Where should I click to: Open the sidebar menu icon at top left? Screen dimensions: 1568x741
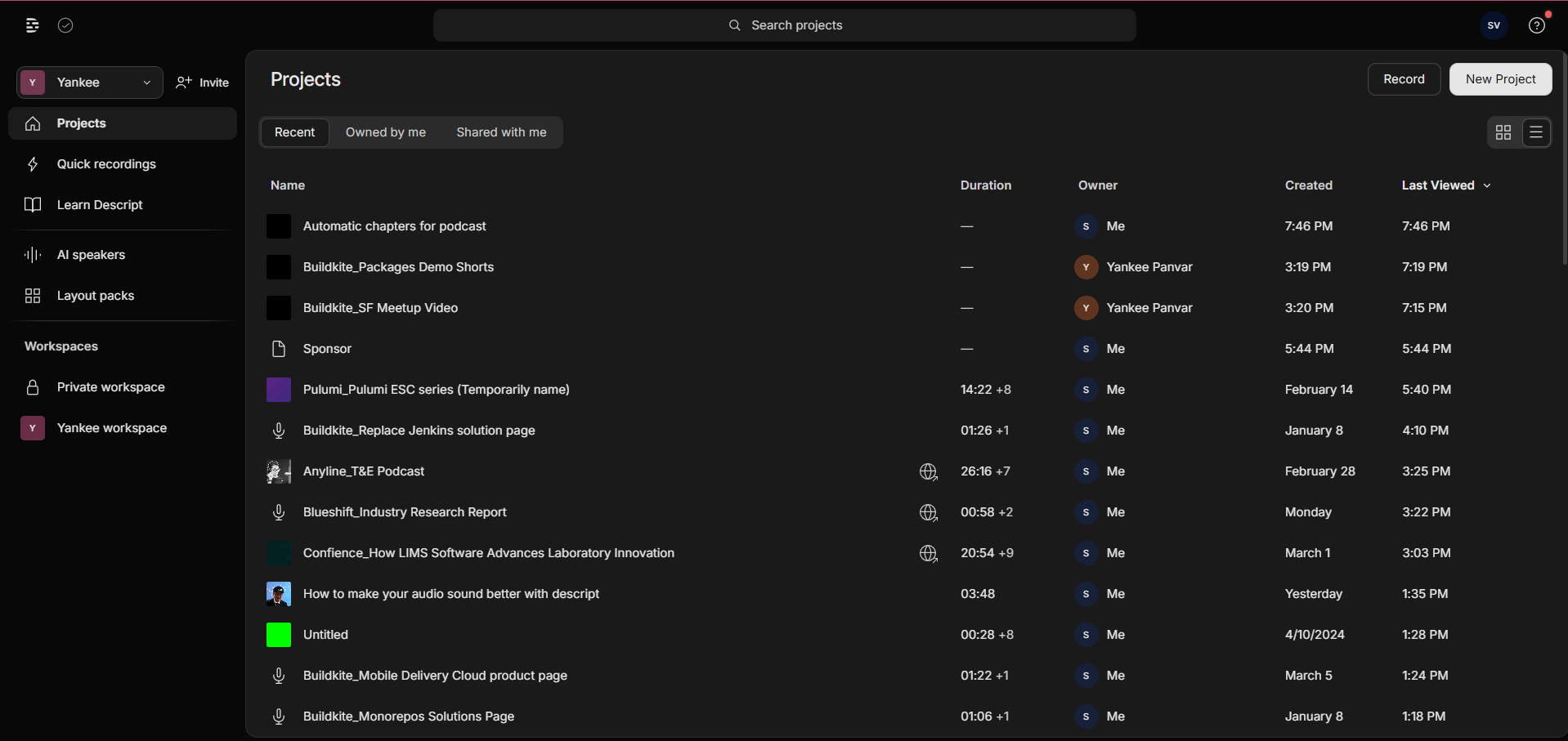point(32,25)
